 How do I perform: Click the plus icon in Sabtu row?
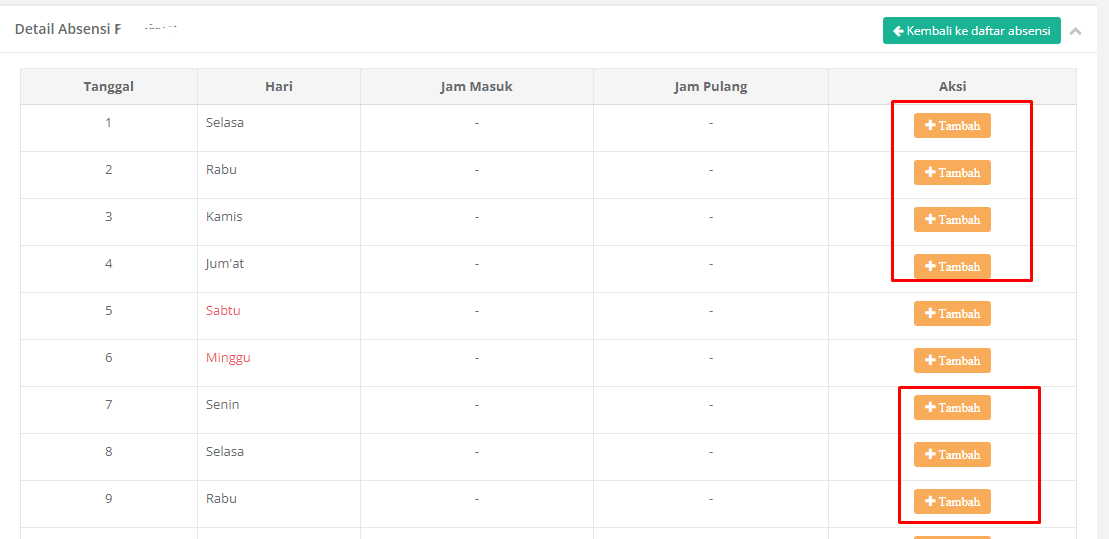coord(930,314)
